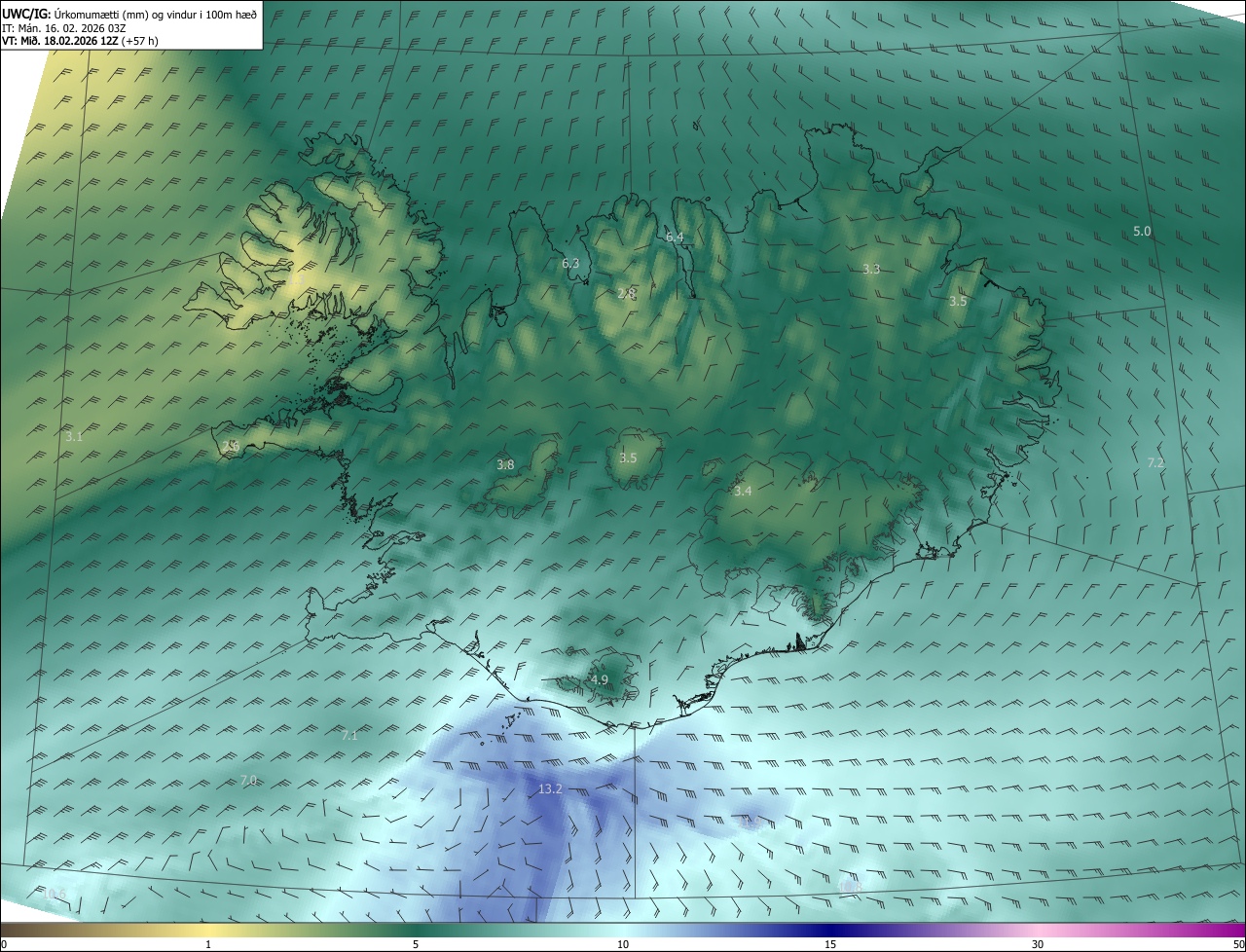This screenshot has height=952, width=1246.
Task: Click the colour scale tick labelled 15
Action: pyautogui.click(x=830, y=944)
